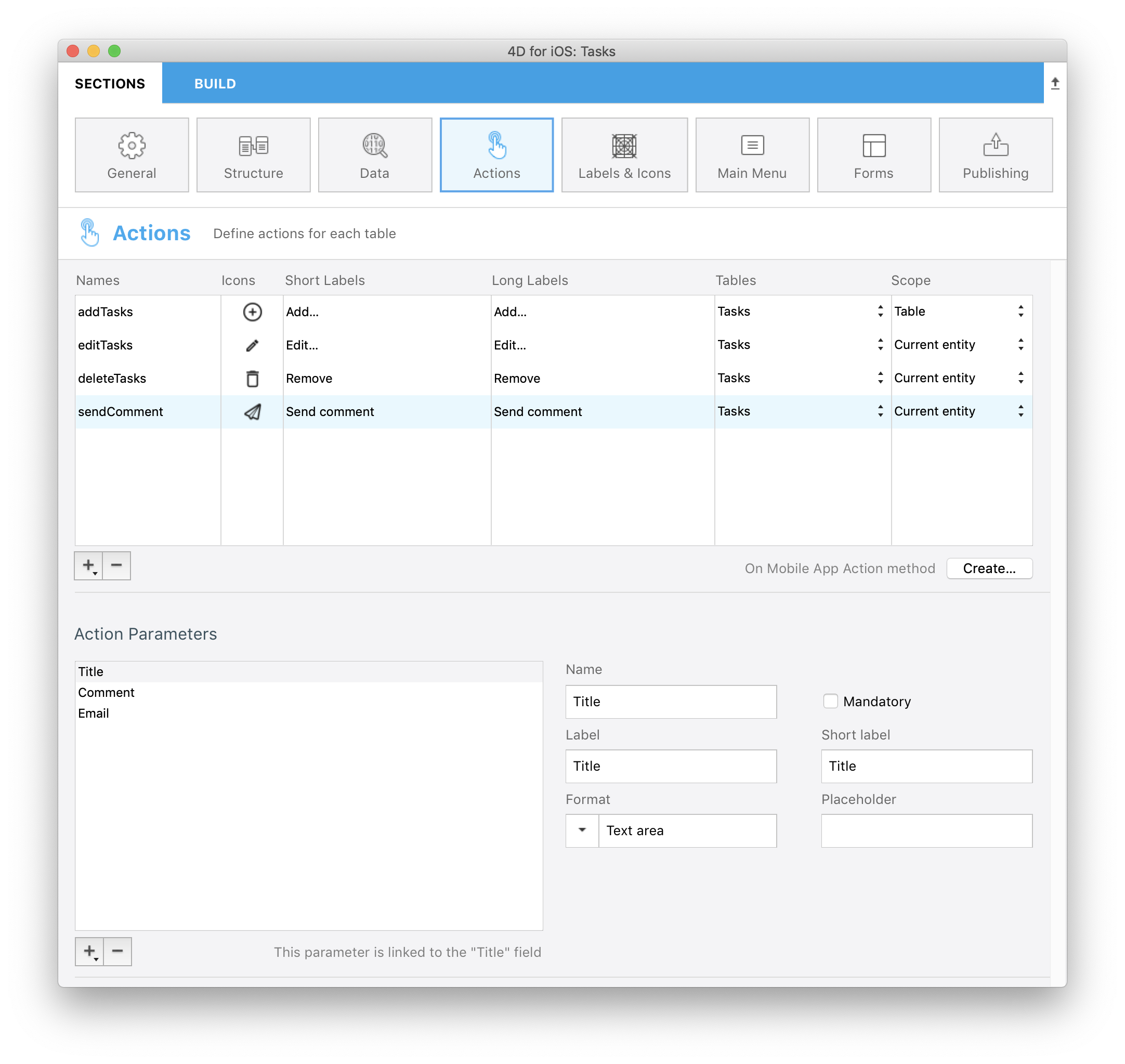
Task: Click the trash icon for deleteTasks
Action: point(252,378)
